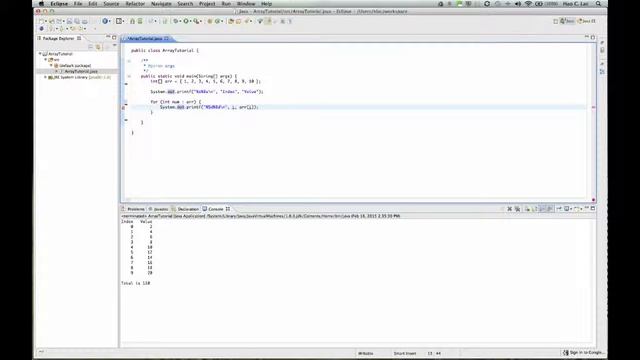Switch to the Java perspective button
This screenshot has height=360, width=640.
click(x=567, y=21)
